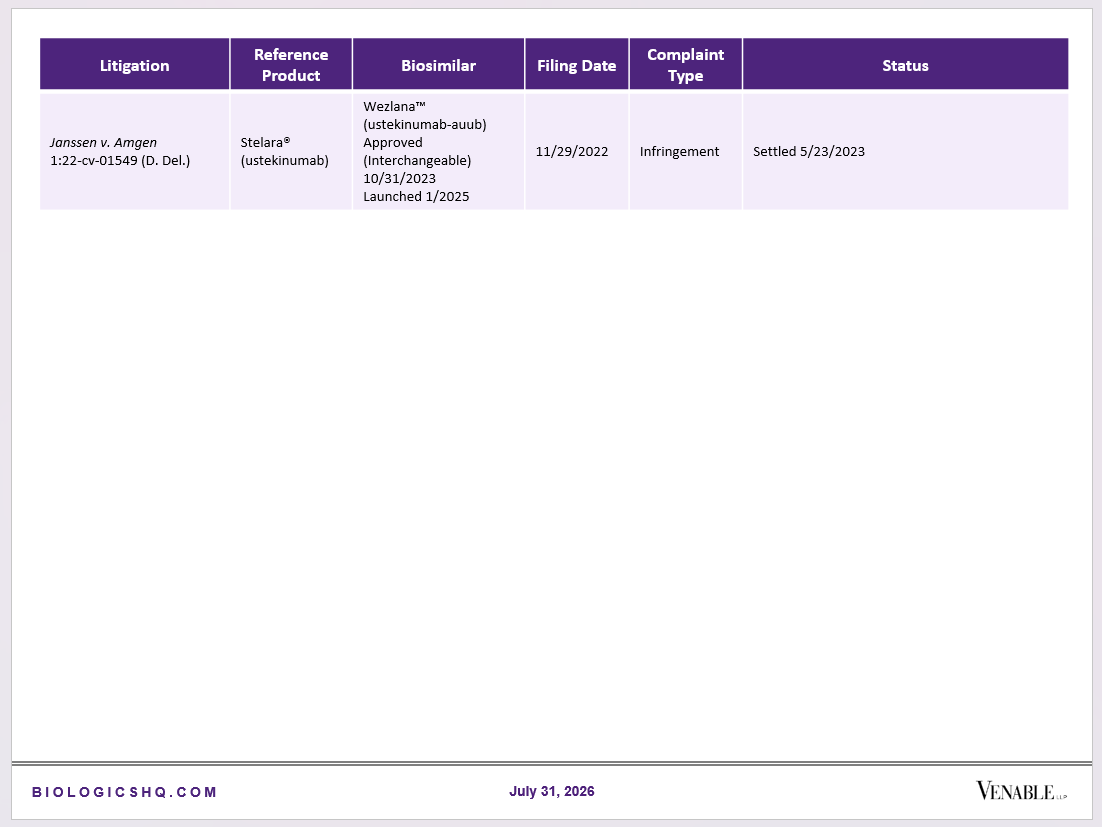
Task: Select the Stelara® reference product text
Action: click(265, 143)
